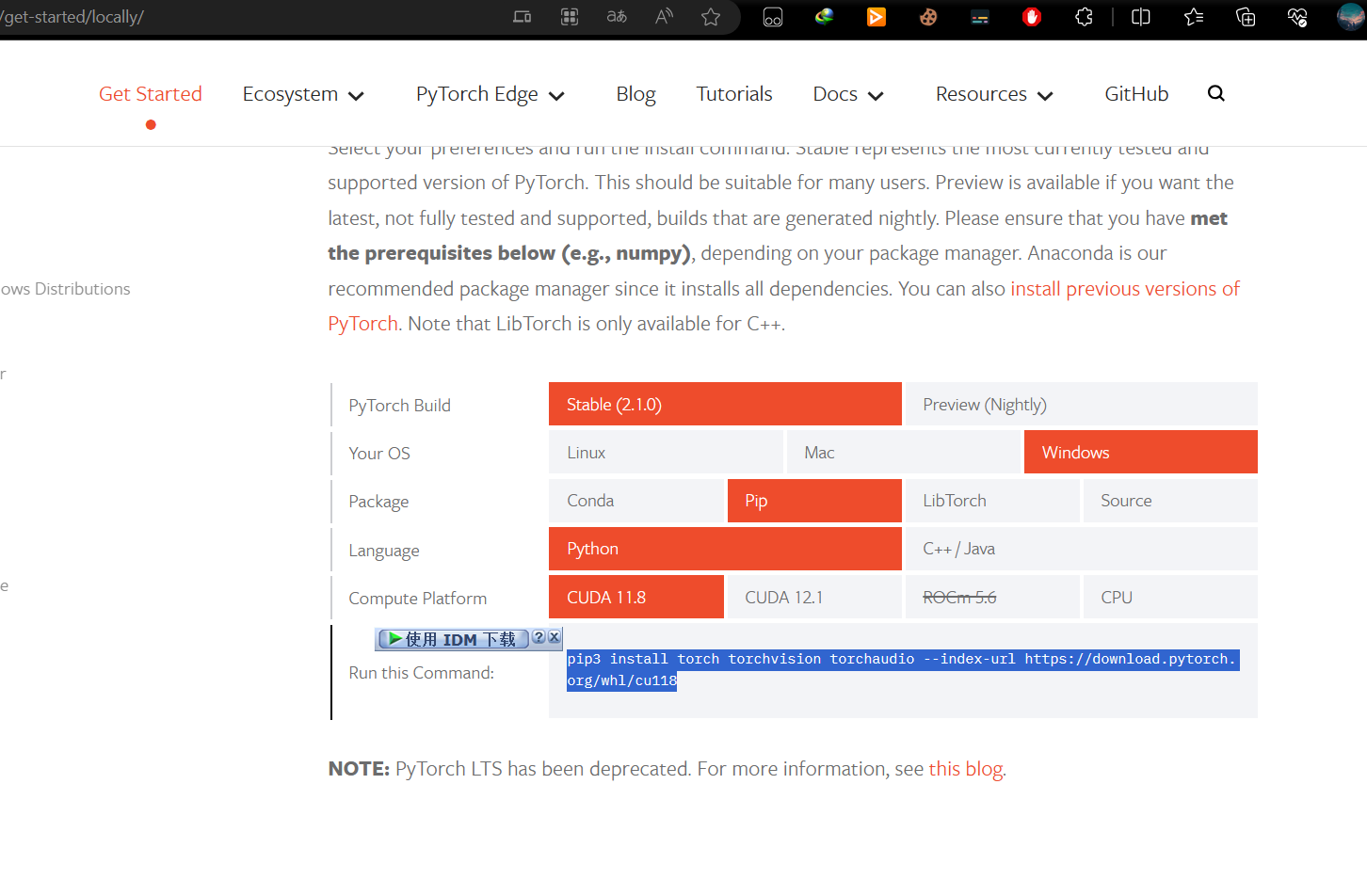Open 'this blog' link about LTS
Screen dimensions: 1367x896
click(965, 769)
